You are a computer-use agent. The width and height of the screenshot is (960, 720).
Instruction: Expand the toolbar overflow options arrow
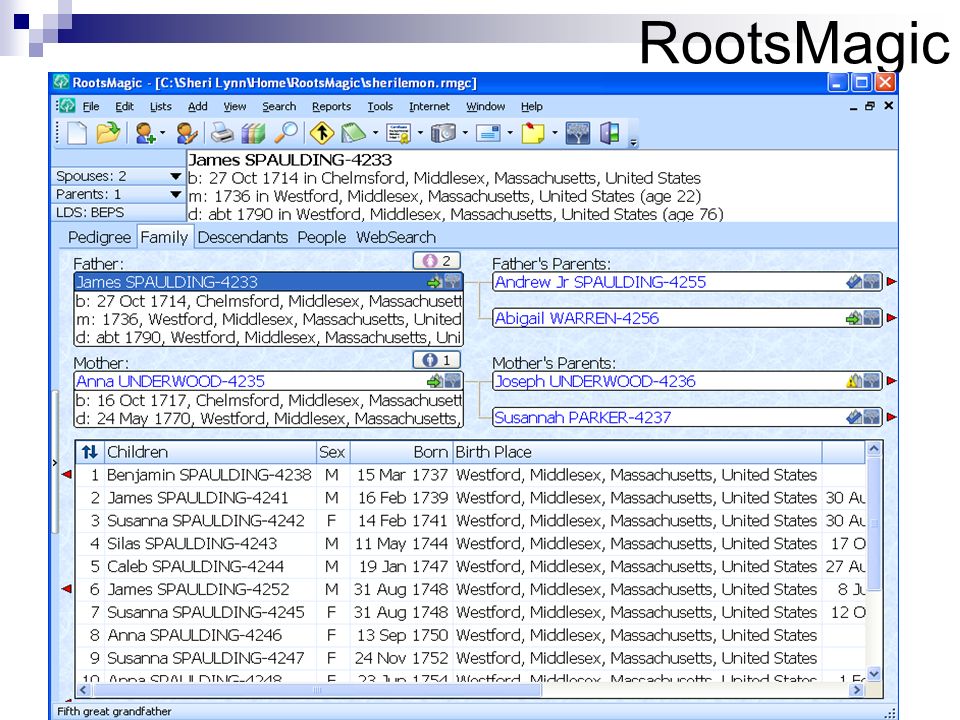634,143
